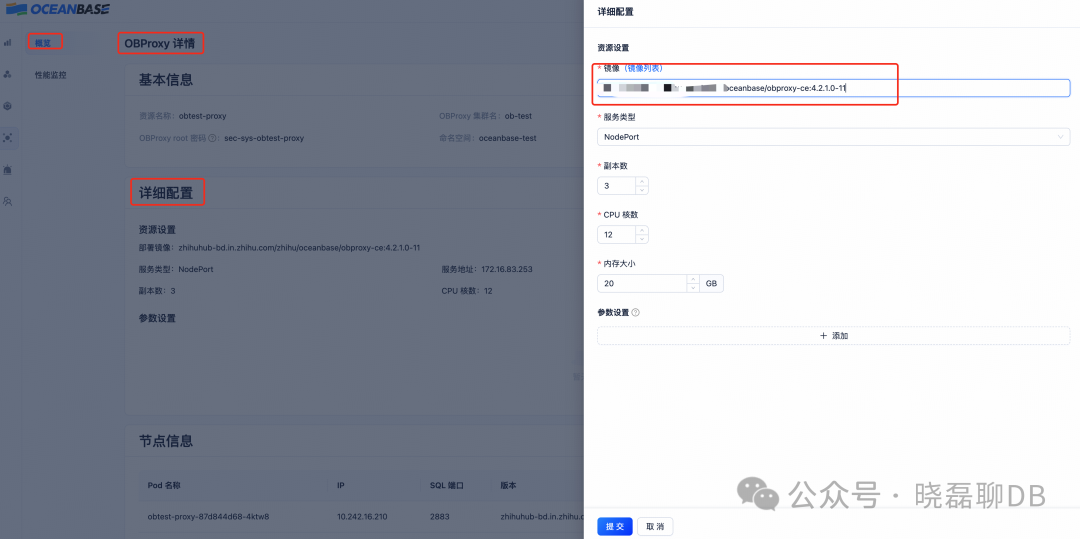
Task: Click the CPU 核数 input showing 12
Action: [616, 235]
